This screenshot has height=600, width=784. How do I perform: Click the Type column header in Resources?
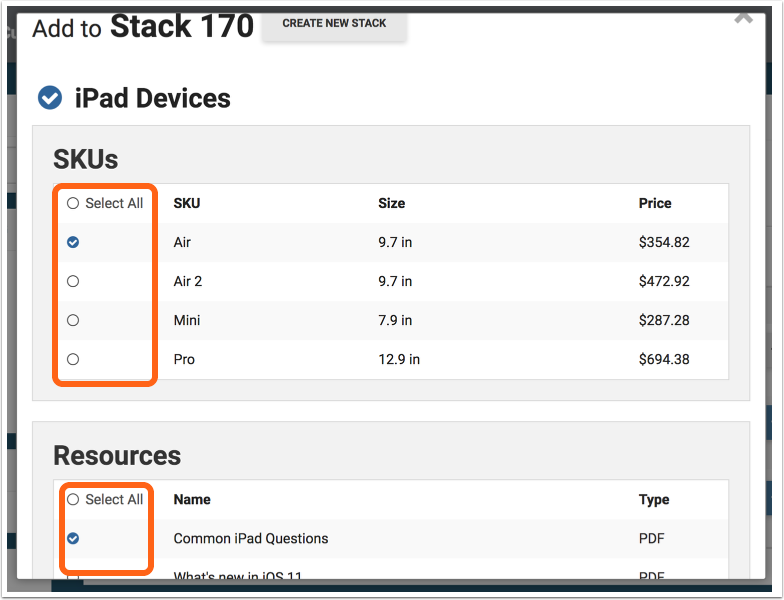coord(654,500)
